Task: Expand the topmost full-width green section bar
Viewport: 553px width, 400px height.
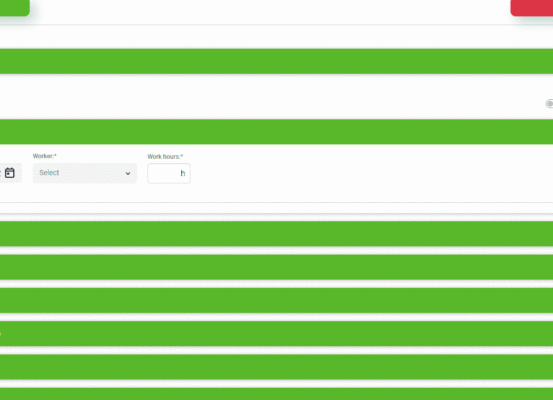Action: click(276, 61)
